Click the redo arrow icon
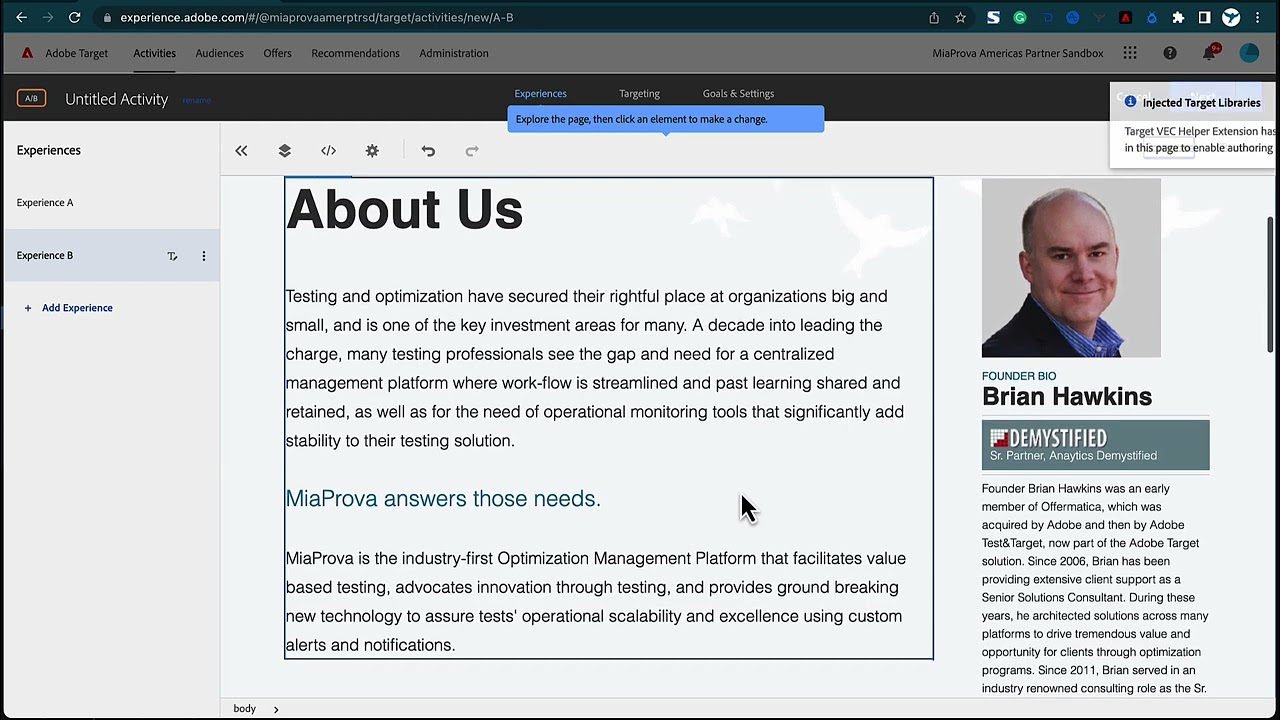1280x720 pixels. pyautogui.click(x=472, y=151)
